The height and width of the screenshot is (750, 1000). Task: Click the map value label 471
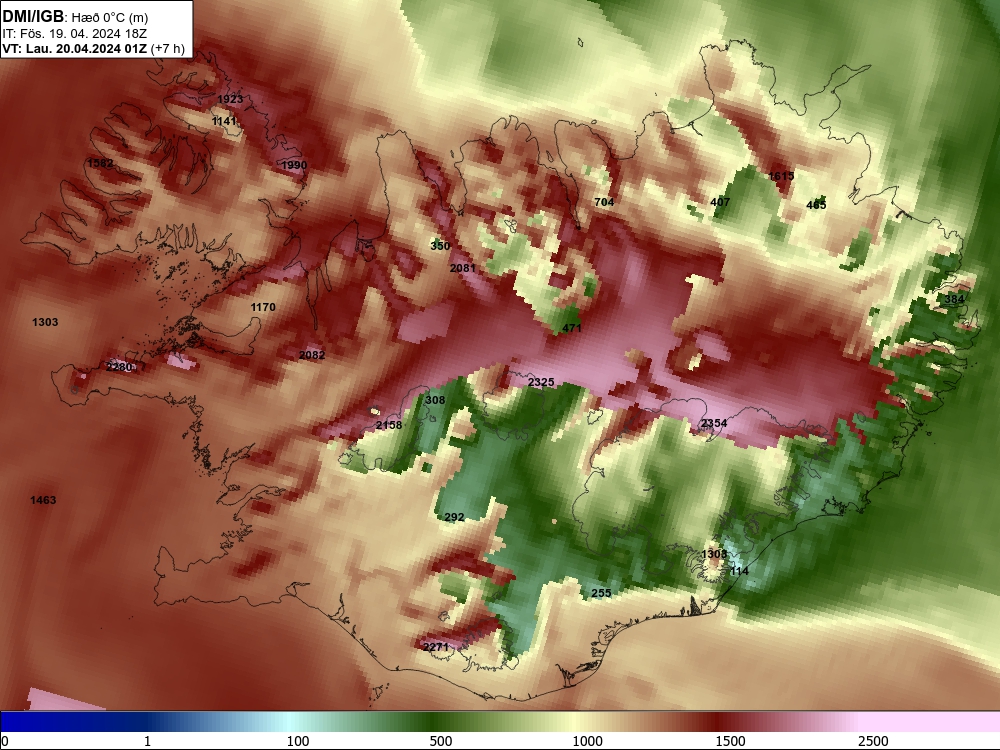pos(571,328)
